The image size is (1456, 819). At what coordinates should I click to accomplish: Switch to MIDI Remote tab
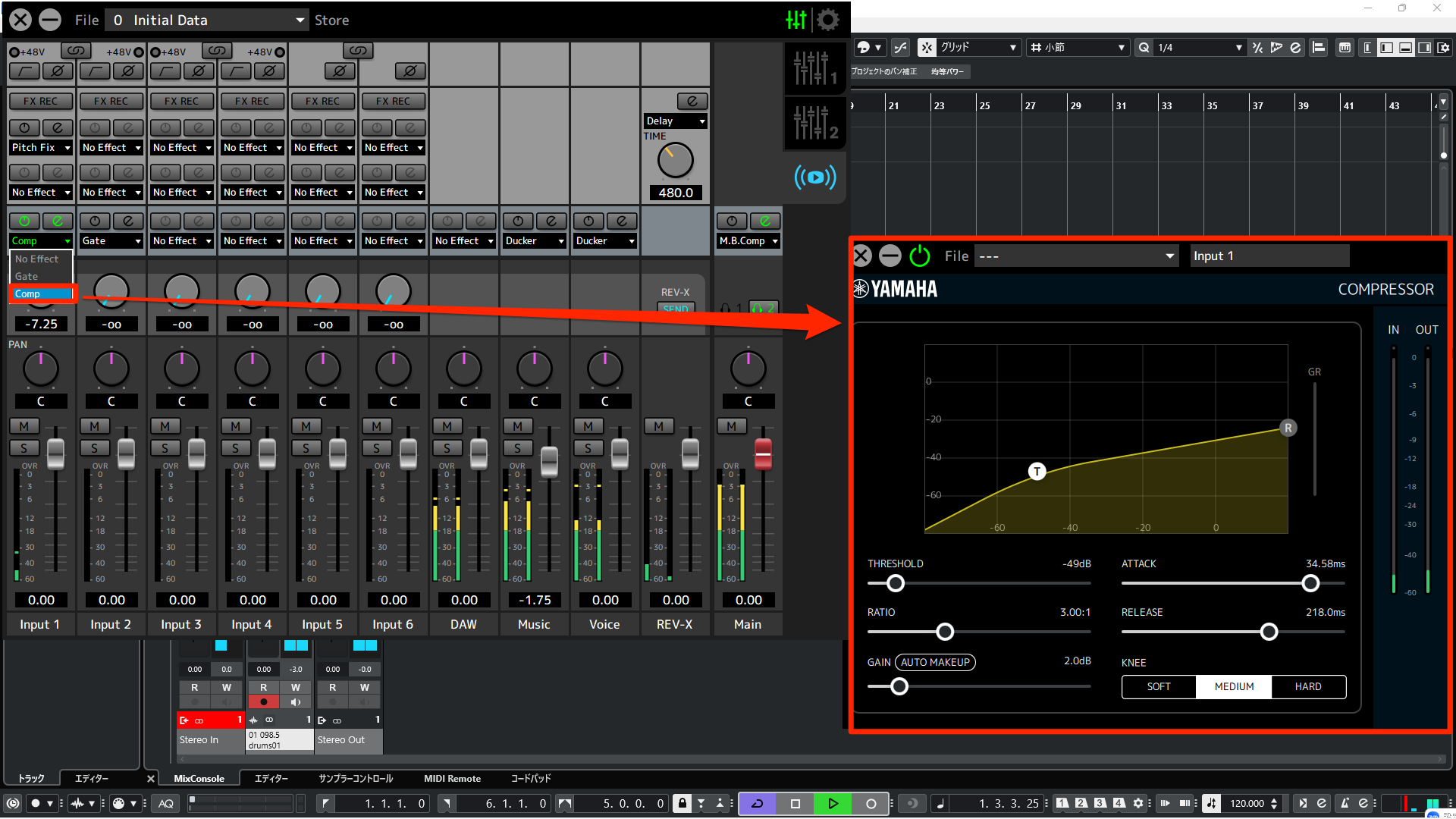point(452,778)
